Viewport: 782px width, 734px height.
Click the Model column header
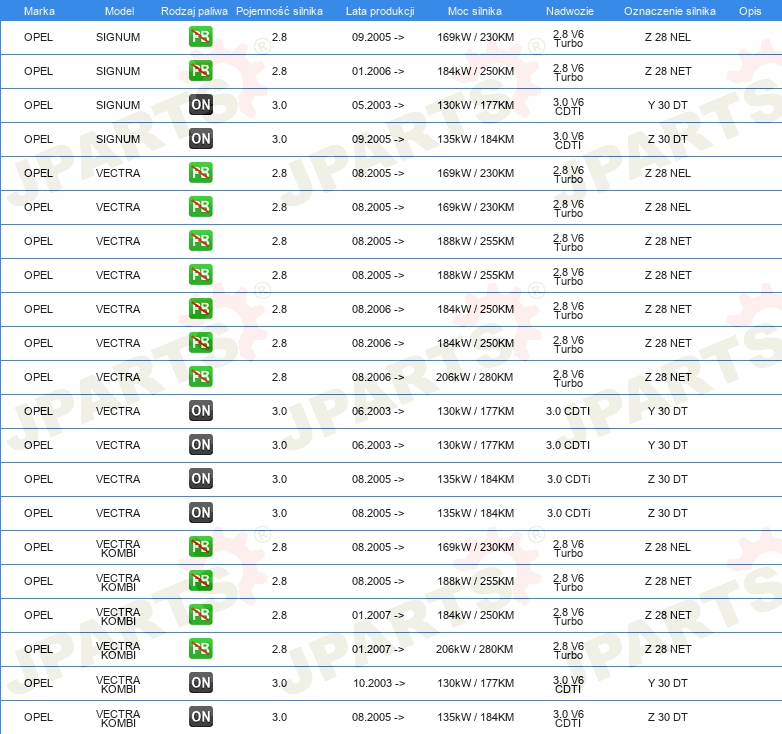point(119,11)
